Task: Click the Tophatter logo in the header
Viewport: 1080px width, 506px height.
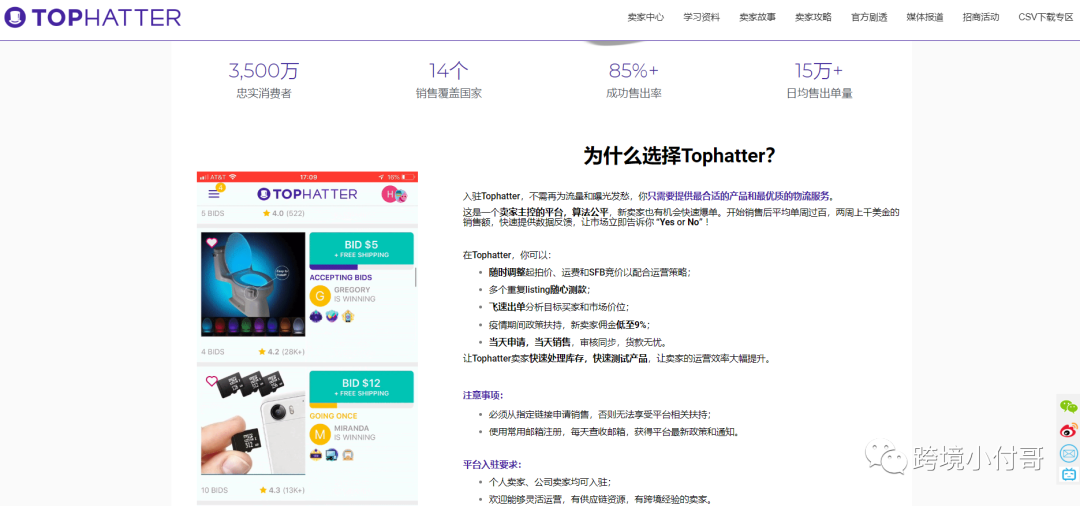Action: tap(93, 17)
